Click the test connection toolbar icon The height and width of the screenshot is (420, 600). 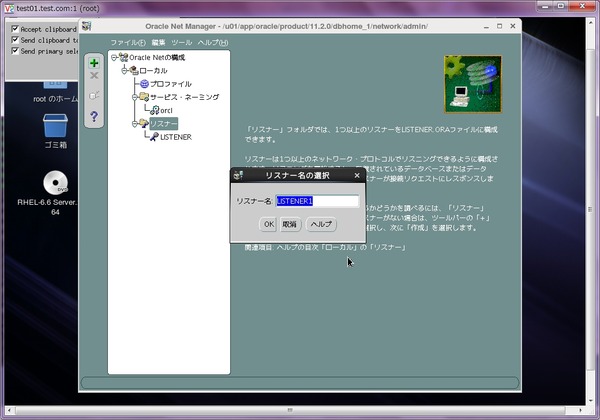click(94, 95)
